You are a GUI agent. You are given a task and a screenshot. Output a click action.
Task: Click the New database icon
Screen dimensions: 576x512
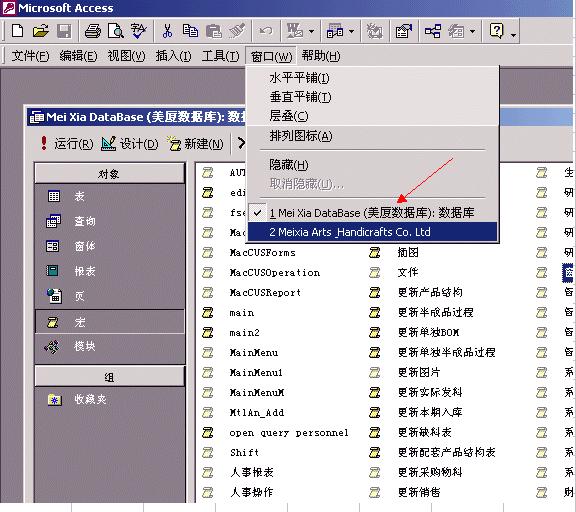(17, 31)
